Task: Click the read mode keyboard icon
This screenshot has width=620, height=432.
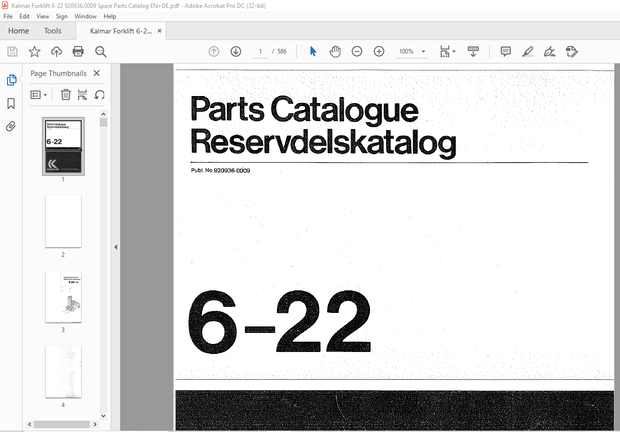Action: coord(473,51)
